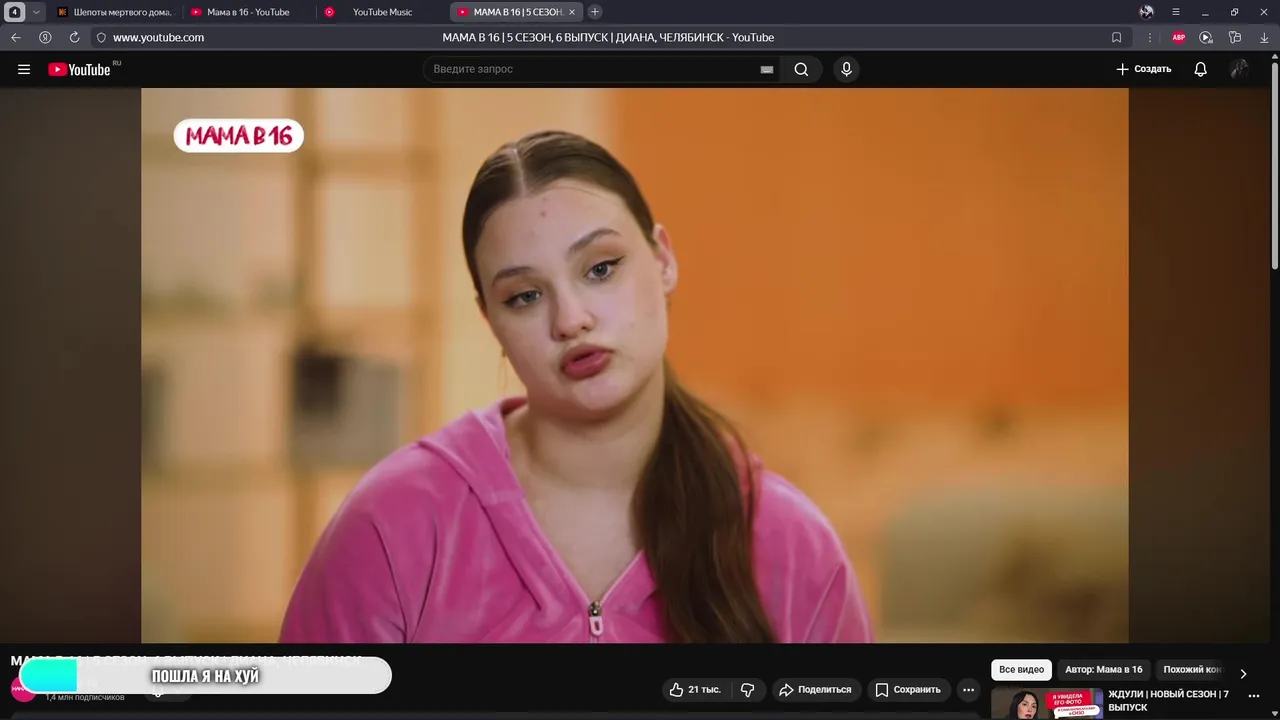
Task: Select the Похожий контент chip
Action: click(1192, 670)
